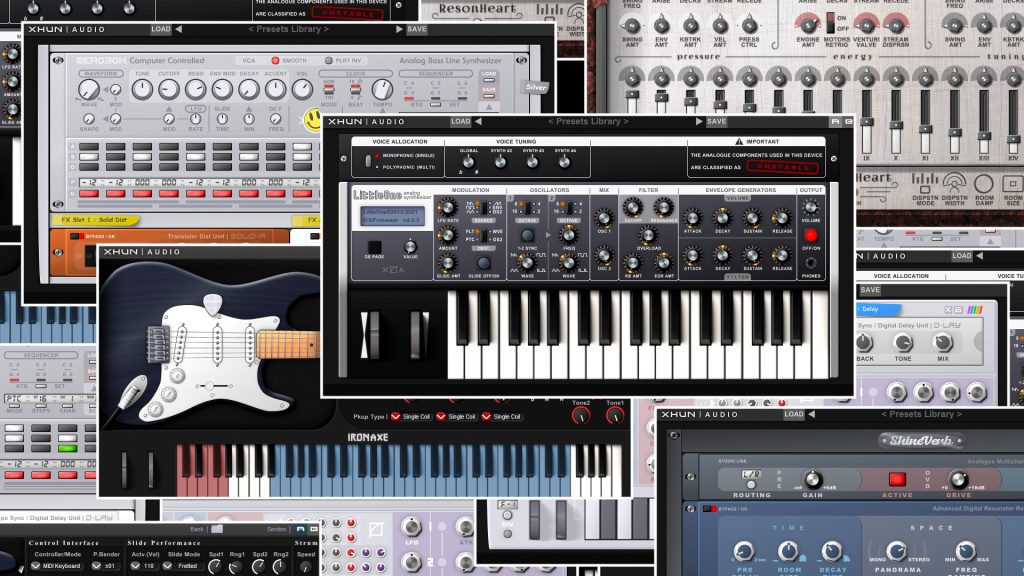1024x576 pixels.
Task: Open the second IronAxe Pkup Type dropdown
Action: click(x=455, y=417)
